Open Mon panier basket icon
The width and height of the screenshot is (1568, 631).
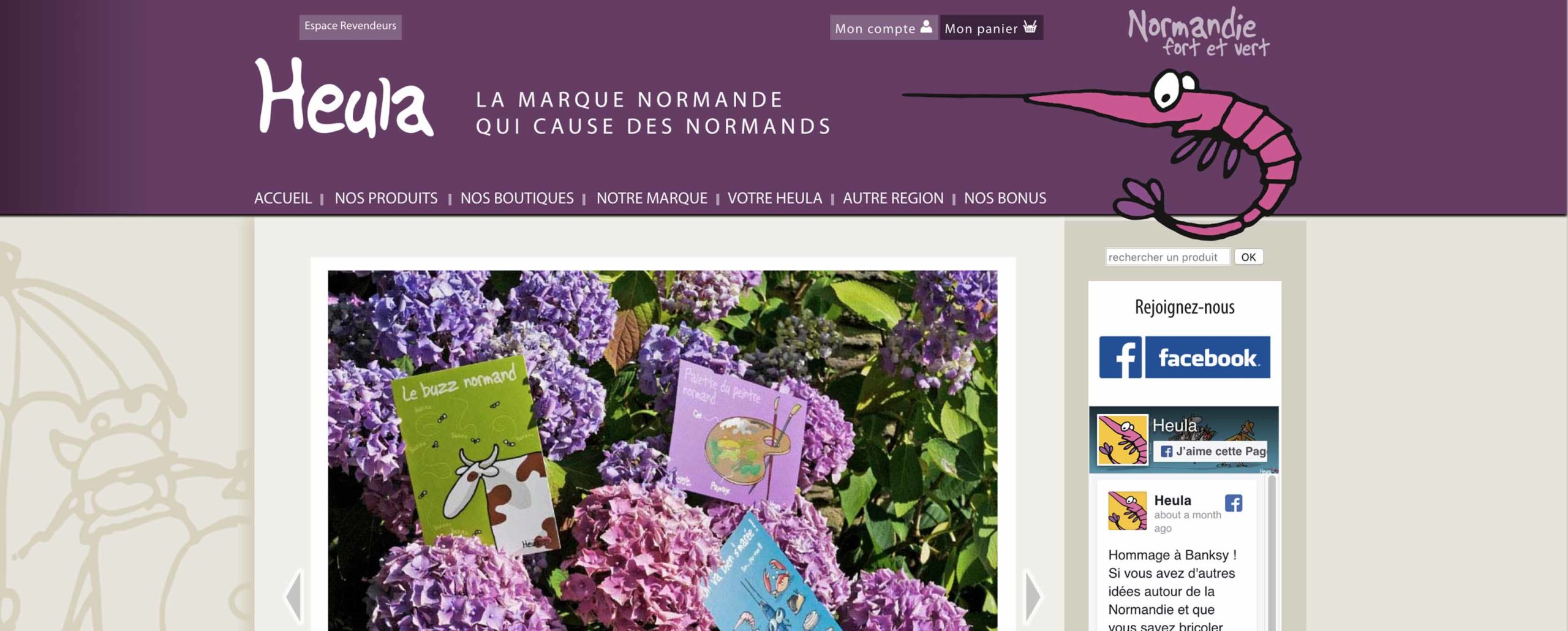[x=1030, y=27]
